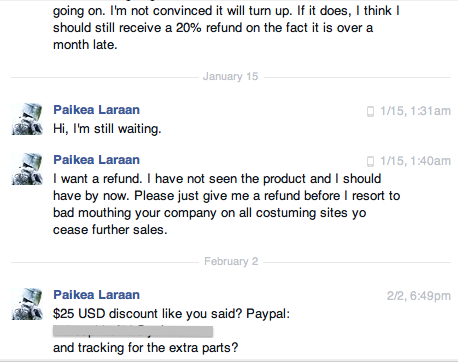Click the avatar beside "Hi, I'm still waiting."
The width and height of the screenshot is (458, 362).
27,119
